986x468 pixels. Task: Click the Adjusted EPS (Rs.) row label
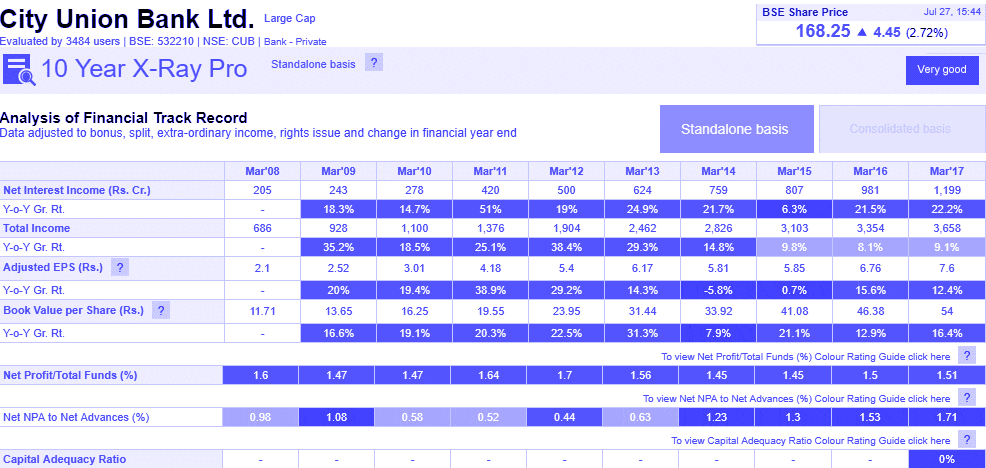pyautogui.click(x=53, y=267)
